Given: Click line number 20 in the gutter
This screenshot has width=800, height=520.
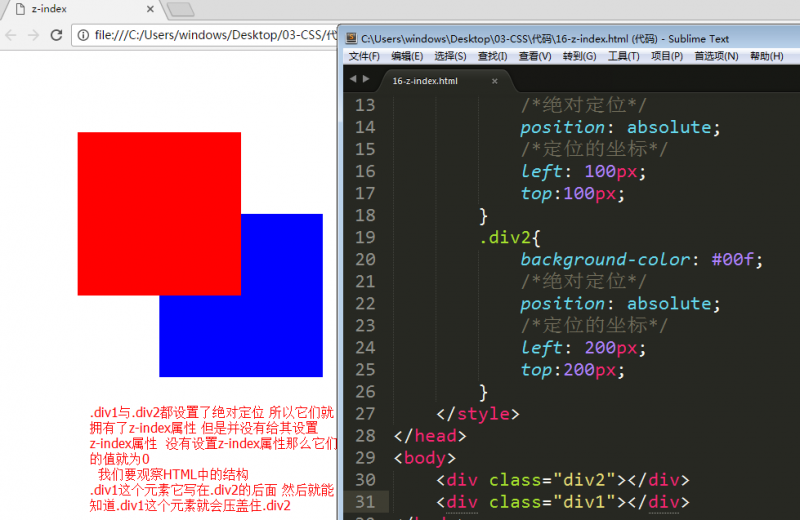Looking at the screenshot, I should pyautogui.click(x=365, y=259).
